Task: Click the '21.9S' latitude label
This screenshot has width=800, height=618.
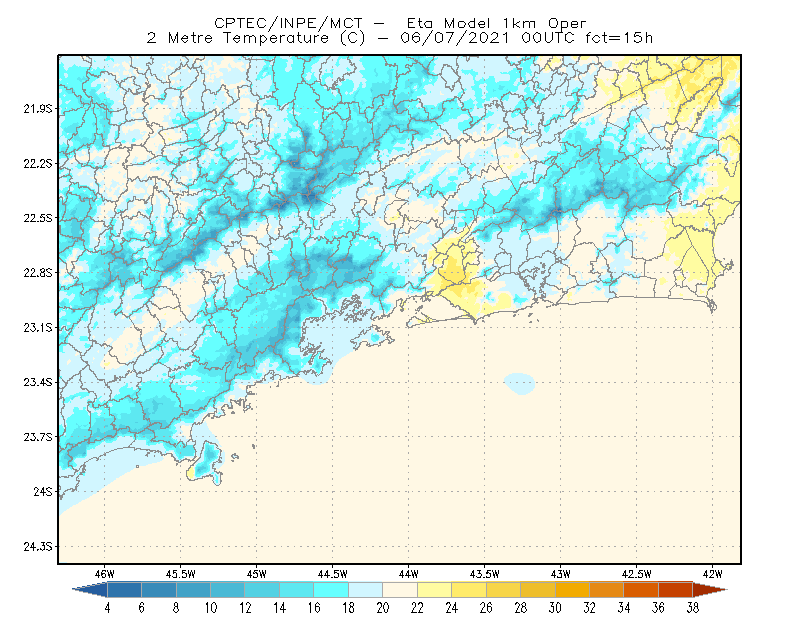Action: pos(38,109)
